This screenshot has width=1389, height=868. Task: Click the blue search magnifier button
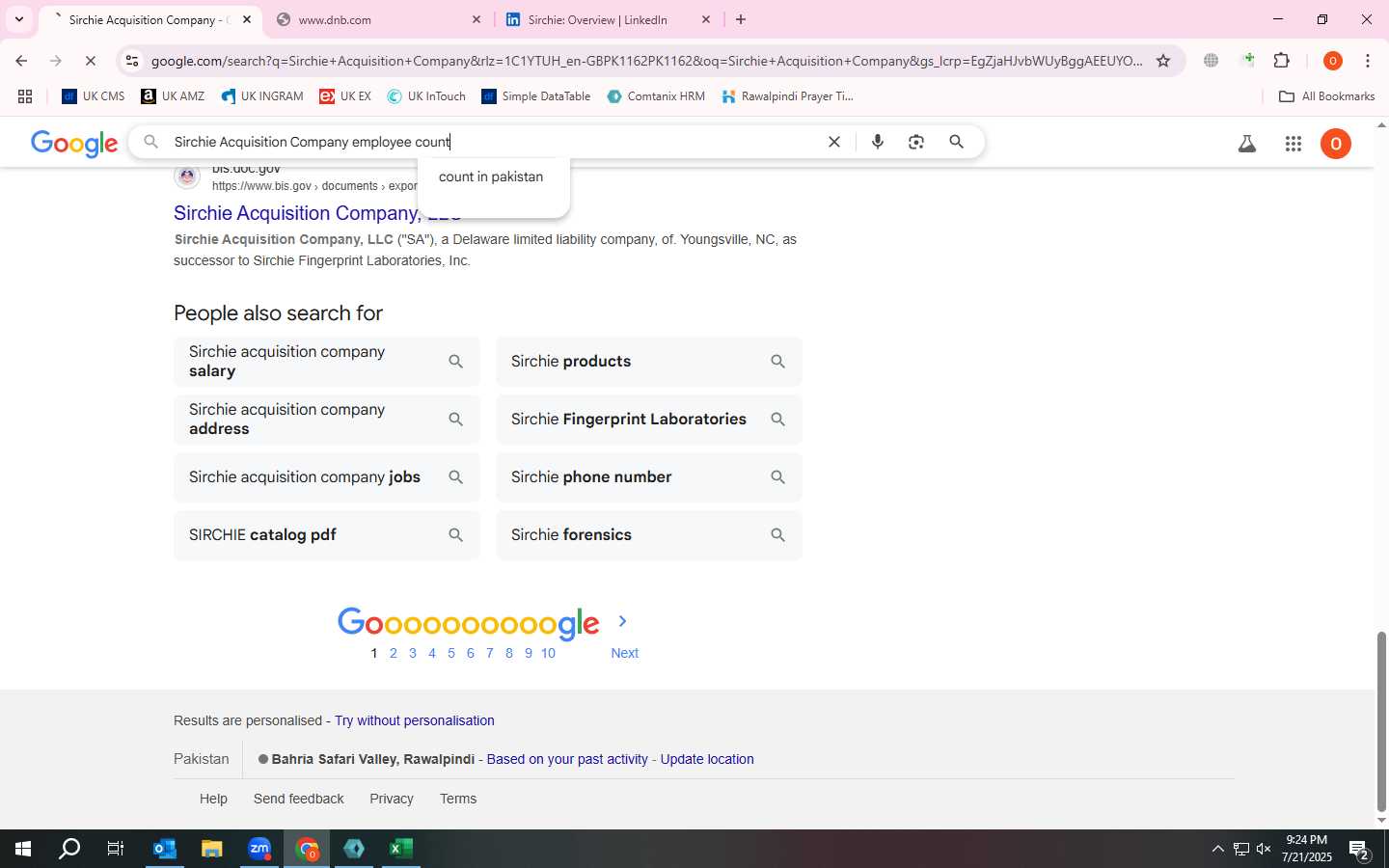[957, 142]
